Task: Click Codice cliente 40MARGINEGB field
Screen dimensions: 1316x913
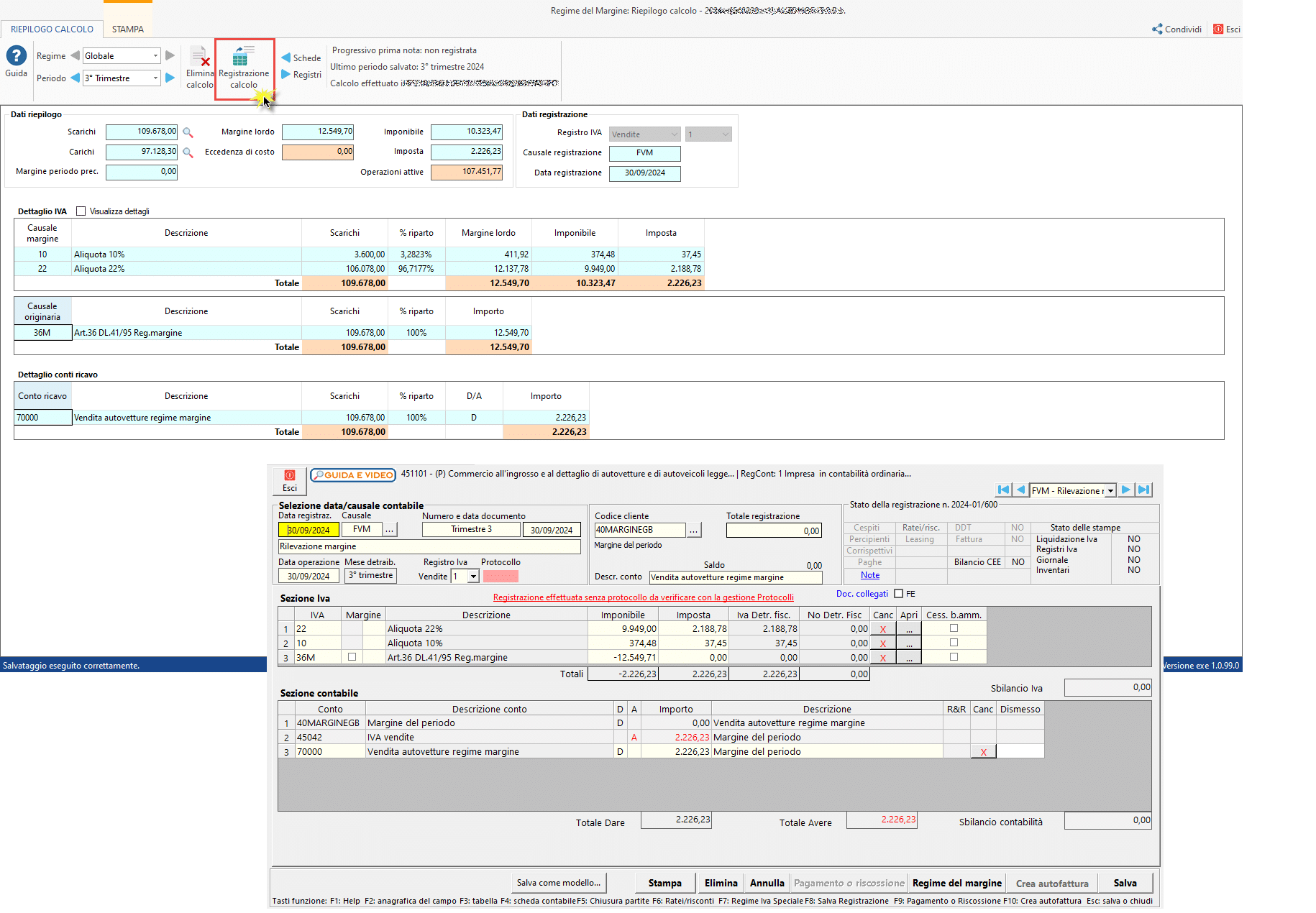Action: (640, 530)
